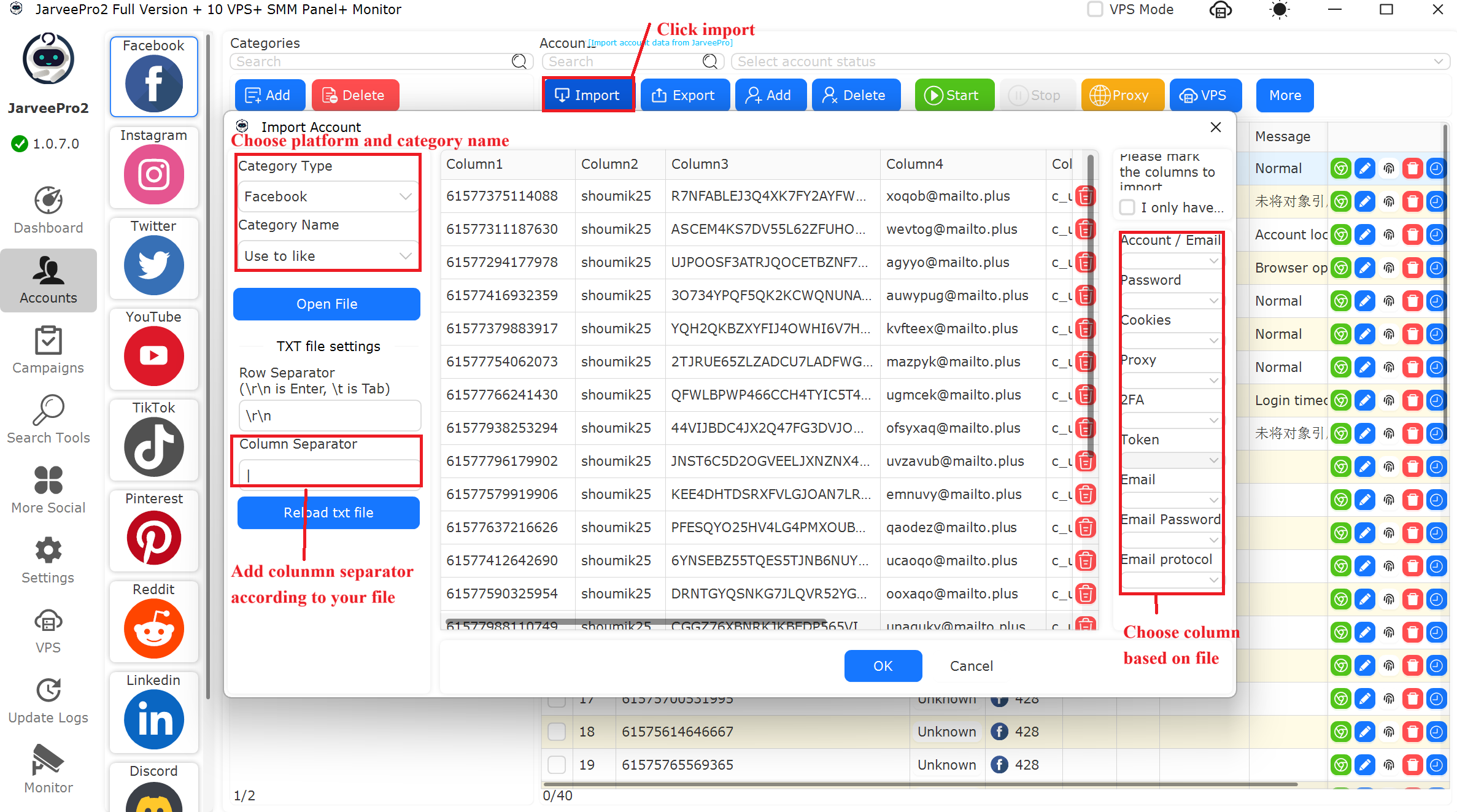Select the Twitter platform tile

(x=153, y=258)
